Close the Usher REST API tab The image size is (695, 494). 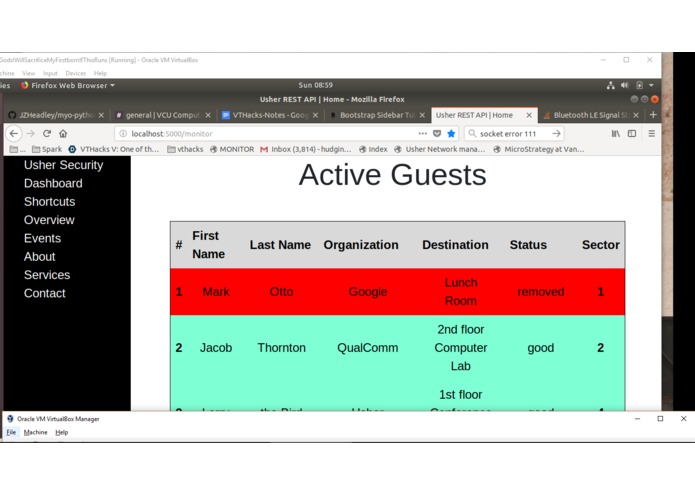tap(529, 115)
